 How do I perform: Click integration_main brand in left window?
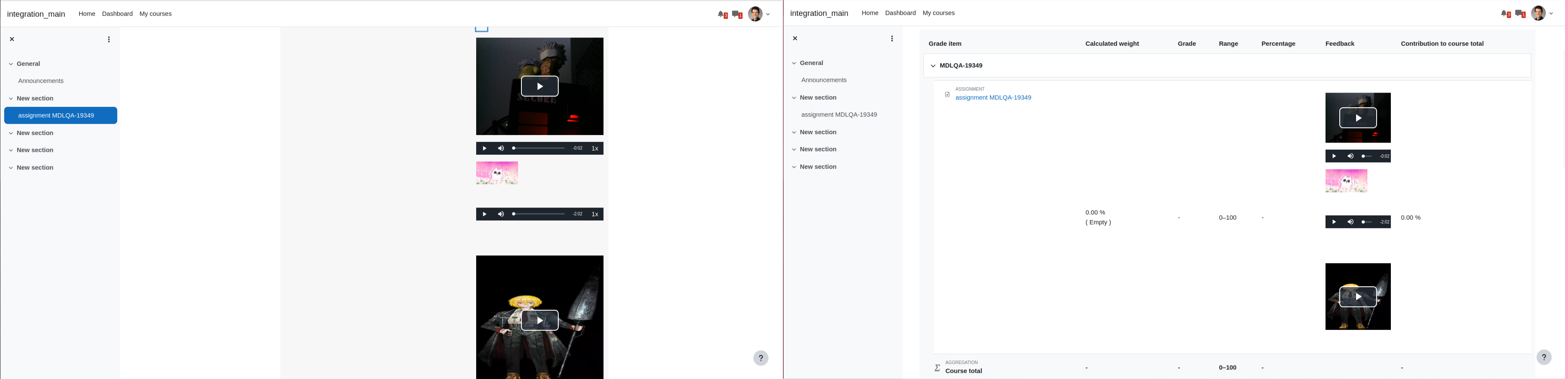pyautogui.click(x=36, y=14)
